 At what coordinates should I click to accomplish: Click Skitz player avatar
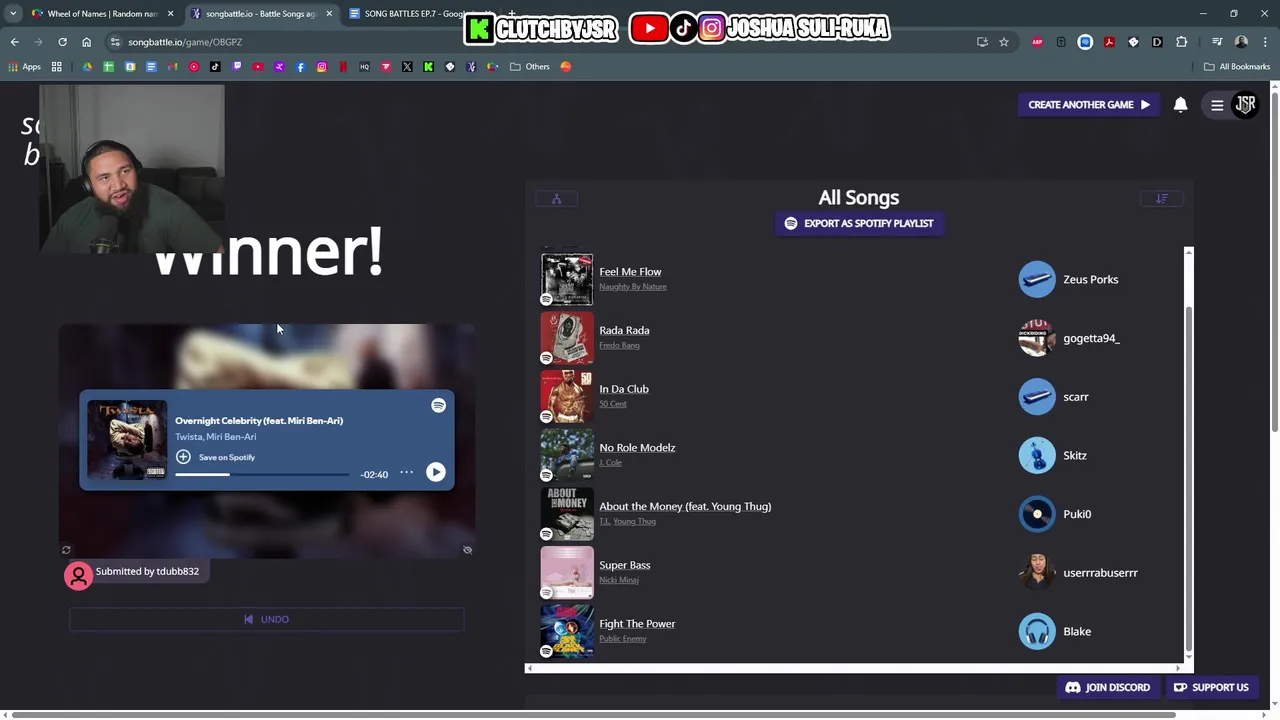pos(1037,455)
